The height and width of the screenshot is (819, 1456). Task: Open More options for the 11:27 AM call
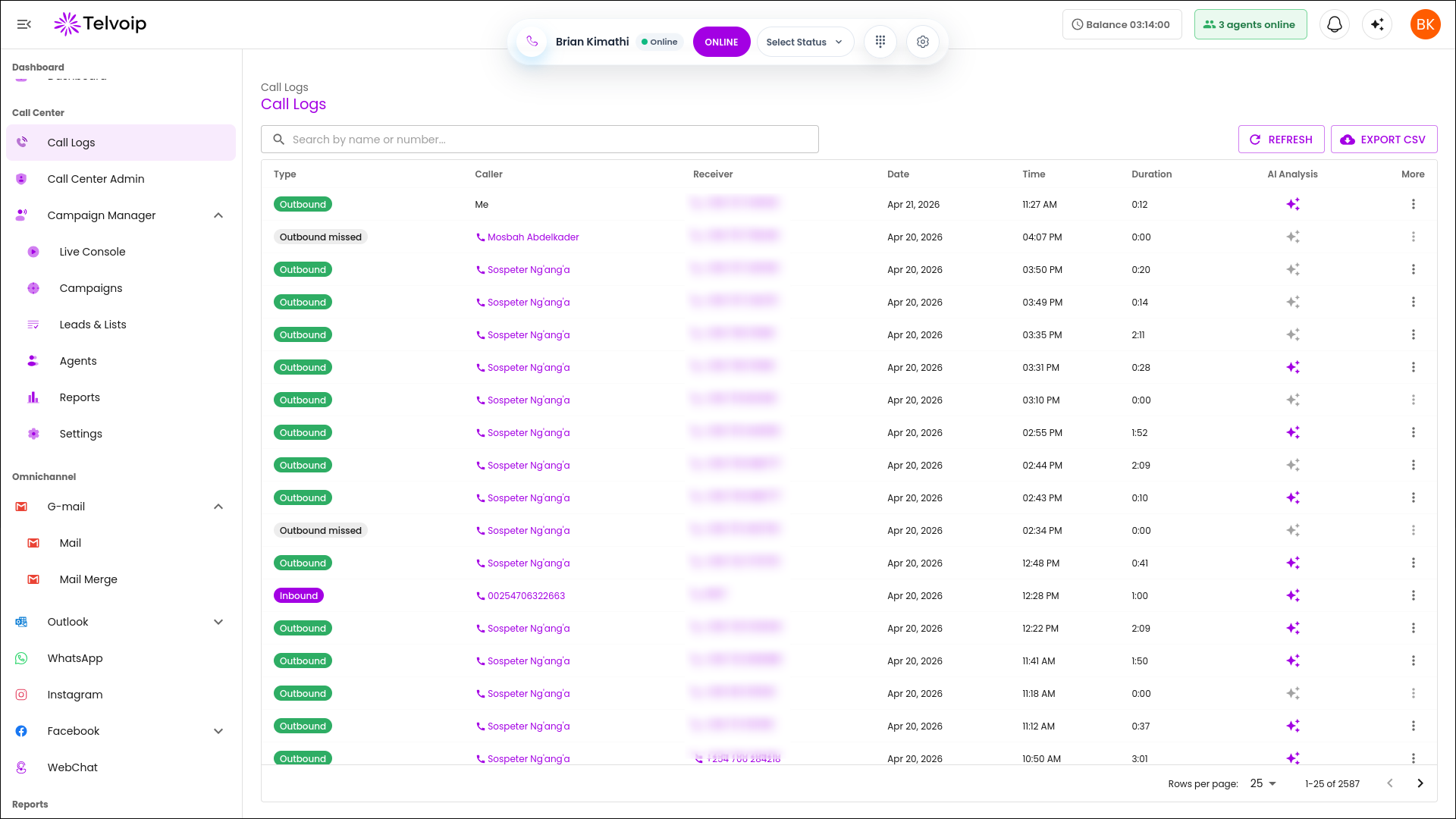(x=1413, y=204)
